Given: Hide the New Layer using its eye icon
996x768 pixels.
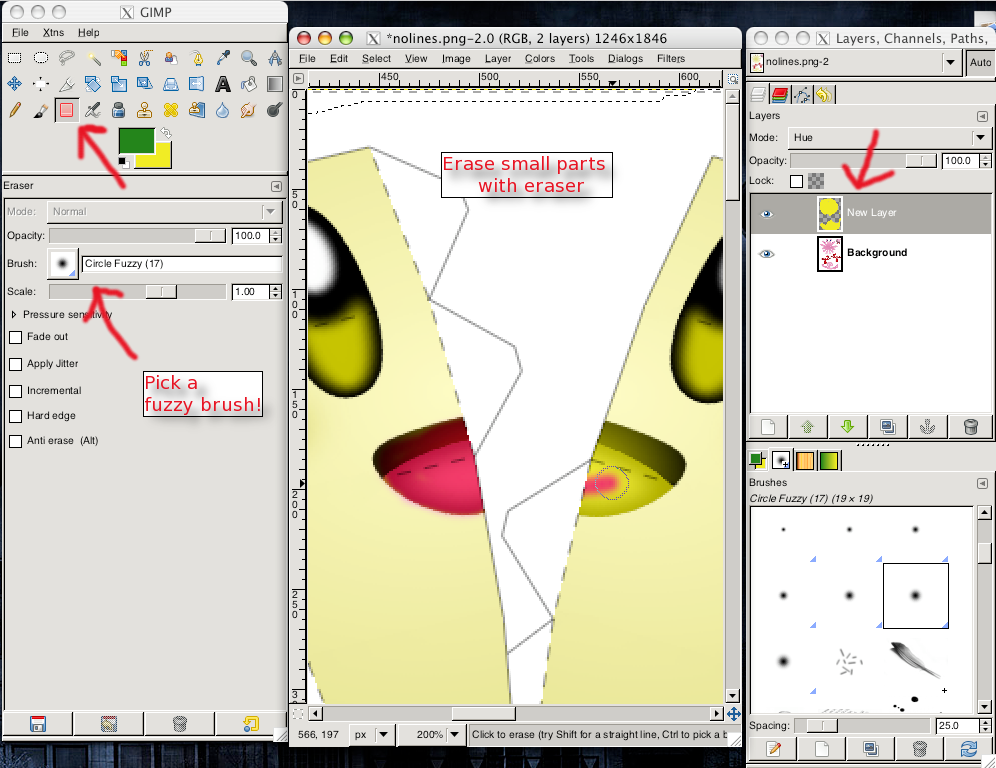Looking at the screenshot, I should coord(767,213).
